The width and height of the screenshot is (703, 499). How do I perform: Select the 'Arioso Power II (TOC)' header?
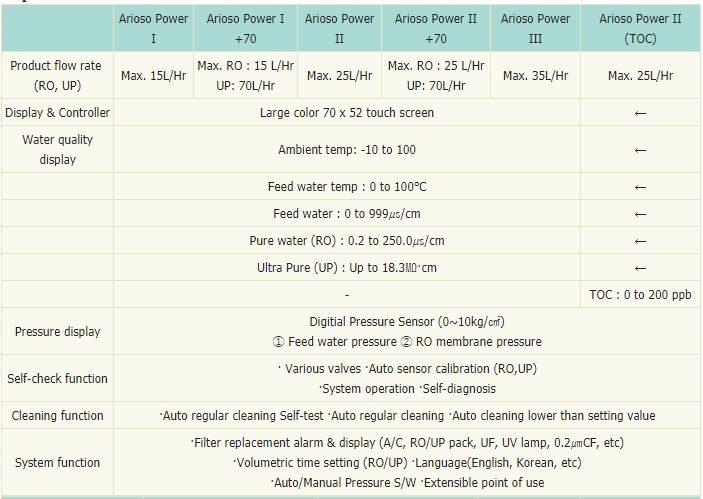(640, 28)
